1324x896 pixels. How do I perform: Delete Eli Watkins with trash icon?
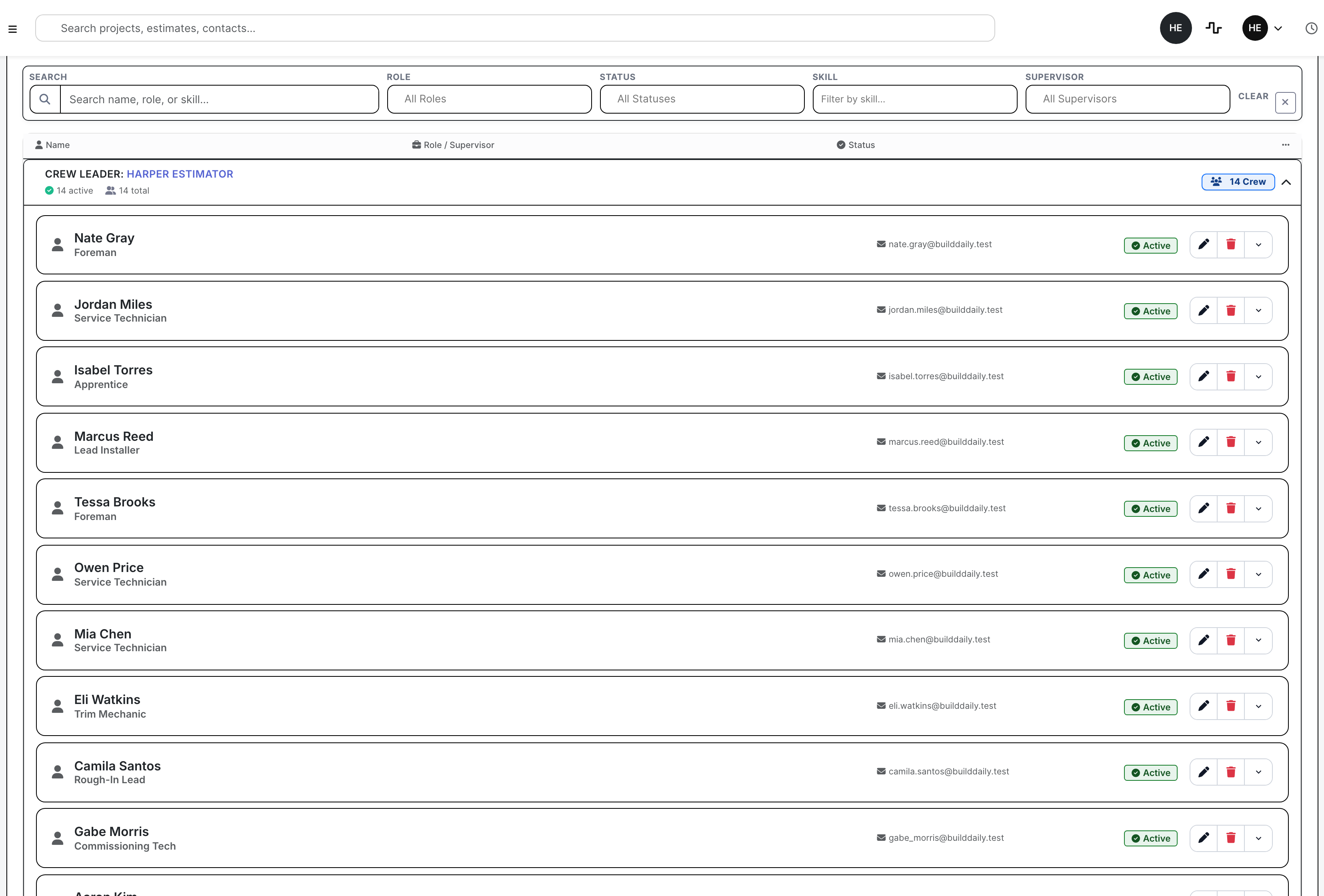(1230, 706)
